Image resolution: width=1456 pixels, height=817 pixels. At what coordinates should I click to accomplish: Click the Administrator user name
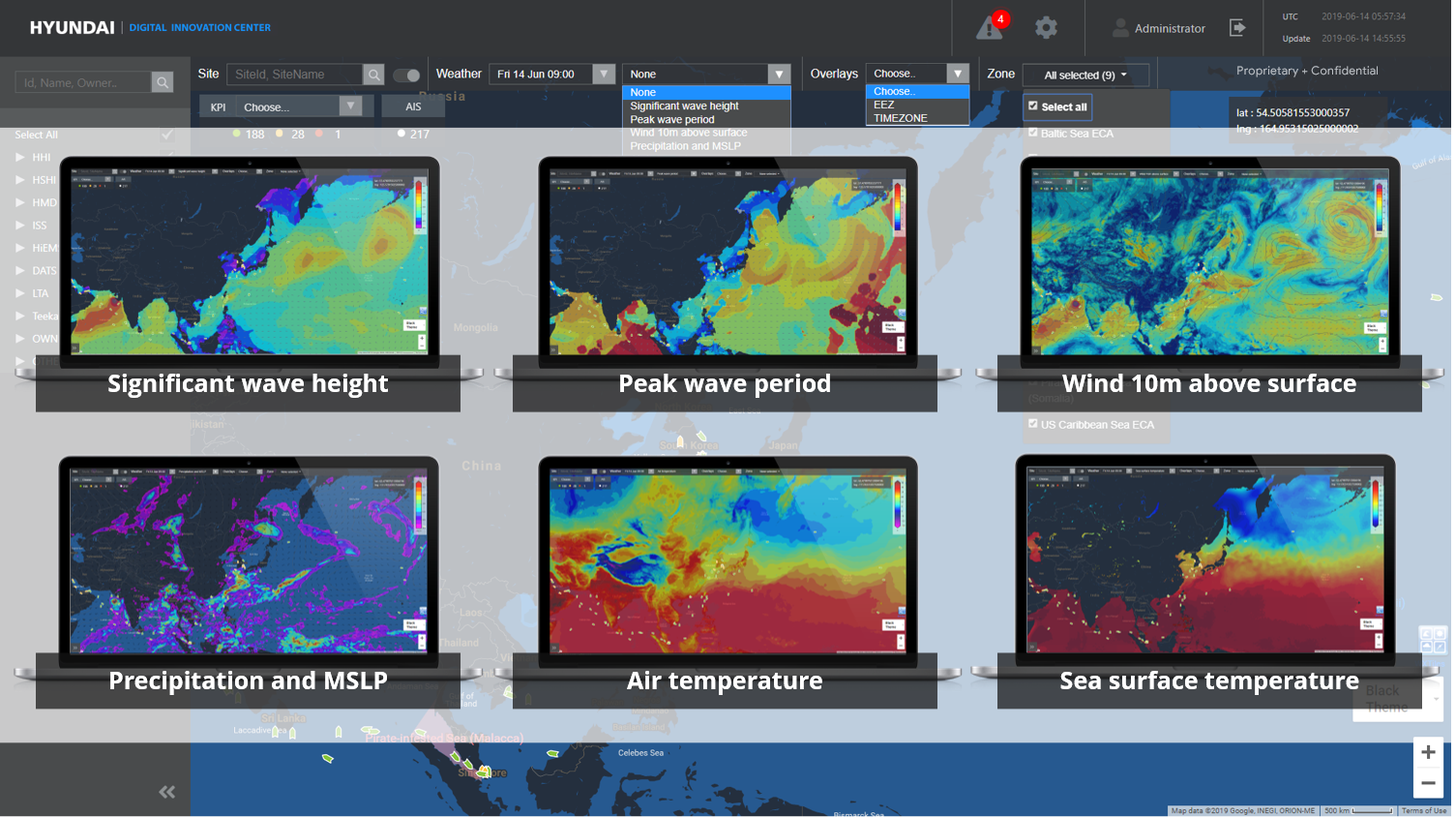pos(1170,28)
